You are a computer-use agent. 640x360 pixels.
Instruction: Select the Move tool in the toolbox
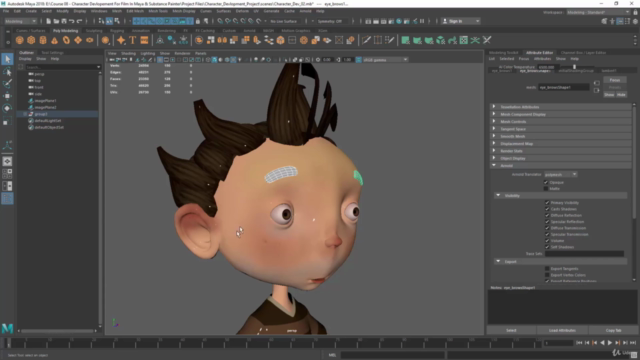[x=7, y=96]
